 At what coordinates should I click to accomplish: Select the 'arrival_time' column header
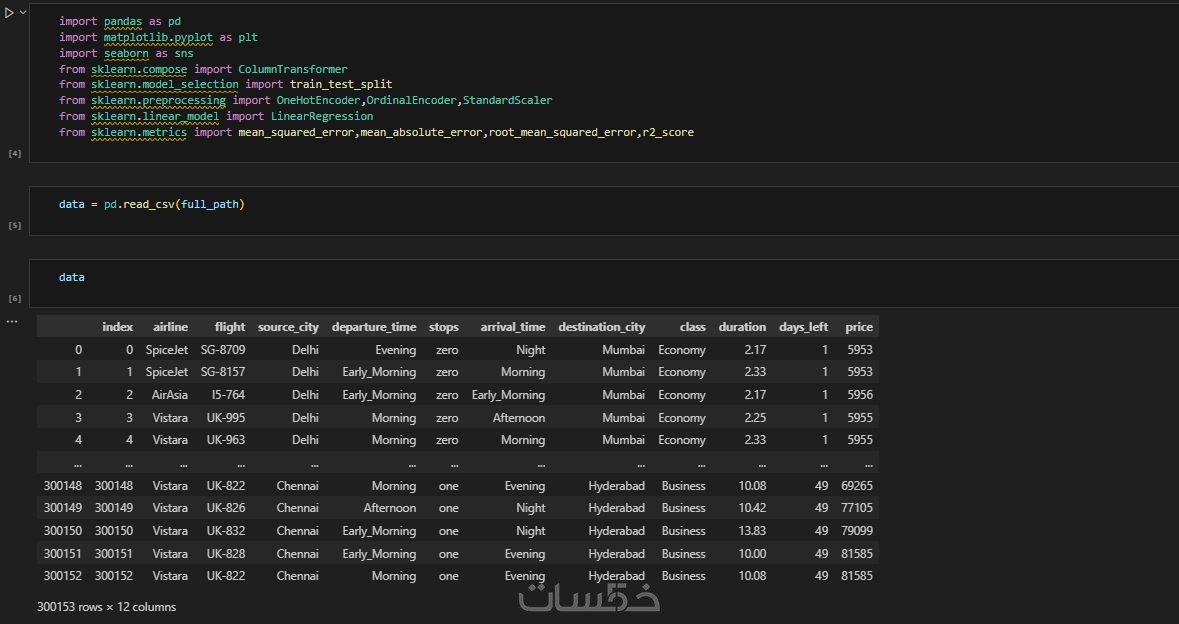point(513,327)
